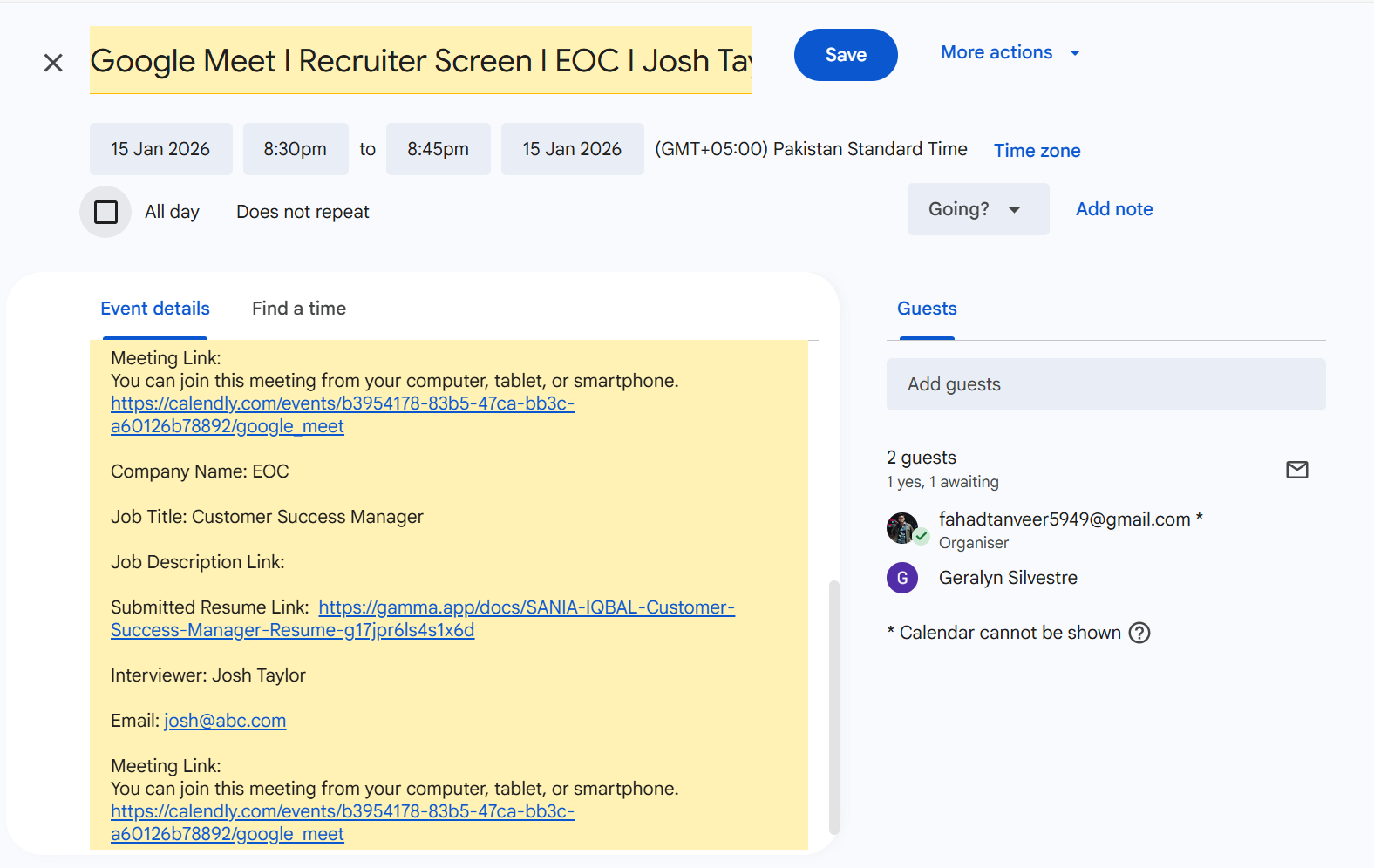Click the 2 guests count text
The image size is (1374, 868).
point(922,458)
